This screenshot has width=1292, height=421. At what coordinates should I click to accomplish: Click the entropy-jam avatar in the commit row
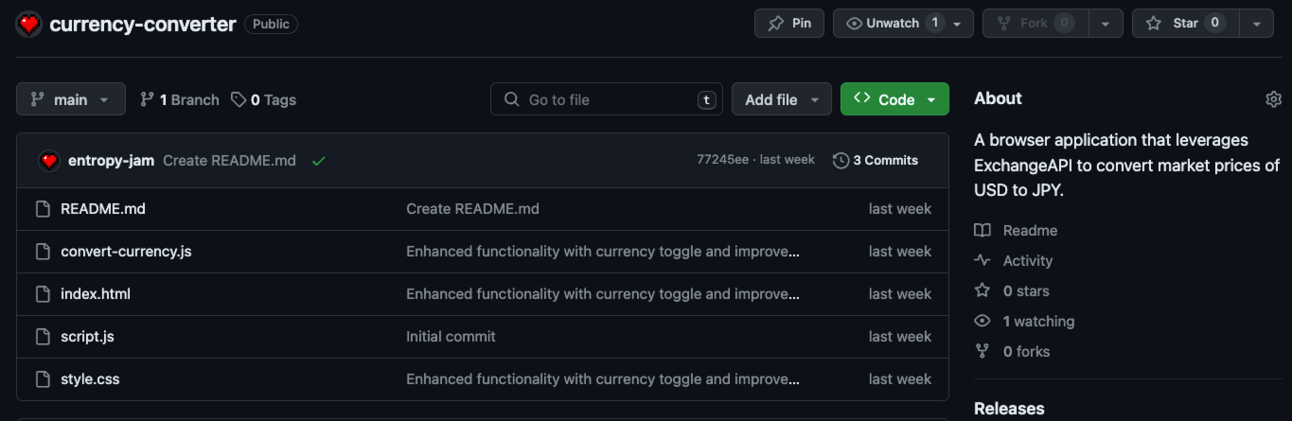(48, 161)
